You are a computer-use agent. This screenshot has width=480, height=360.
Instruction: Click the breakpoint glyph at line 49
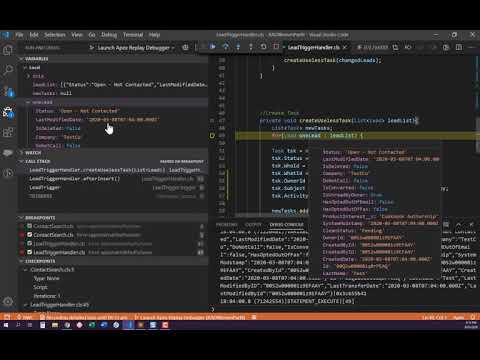(x=212, y=136)
